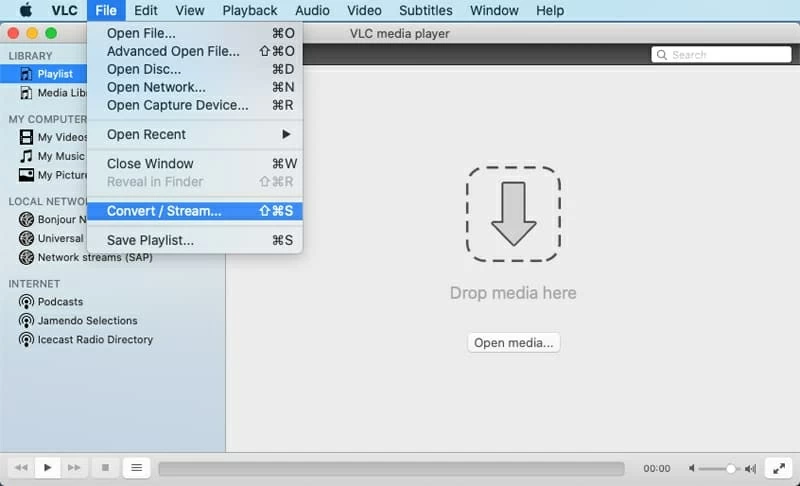The image size is (800, 486).
Task: Select Jamendo Selections in sidebar
Action: [x=87, y=321]
